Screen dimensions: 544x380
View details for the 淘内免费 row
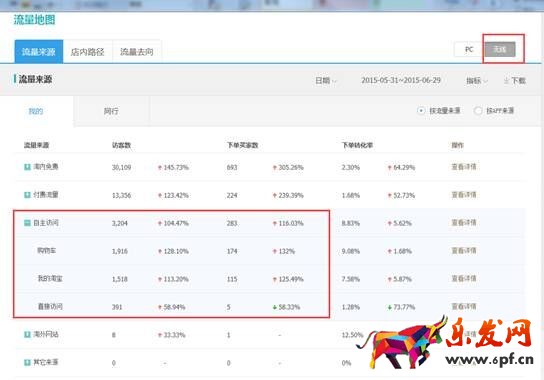coord(464,167)
